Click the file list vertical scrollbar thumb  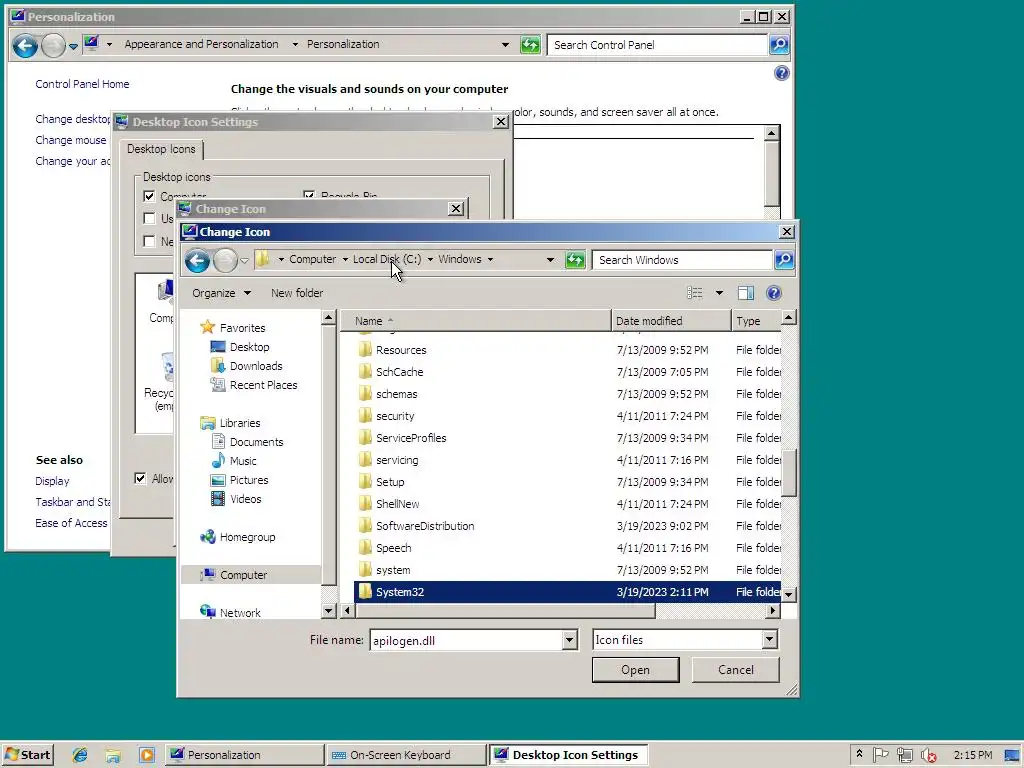pyautogui.click(x=789, y=473)
